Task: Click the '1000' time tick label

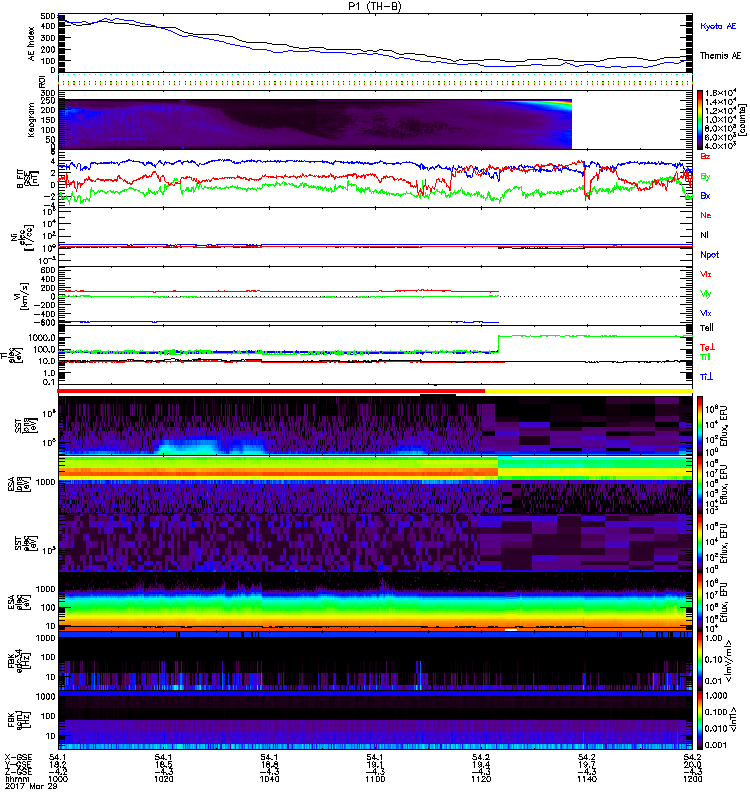Action: click(58, 779)
